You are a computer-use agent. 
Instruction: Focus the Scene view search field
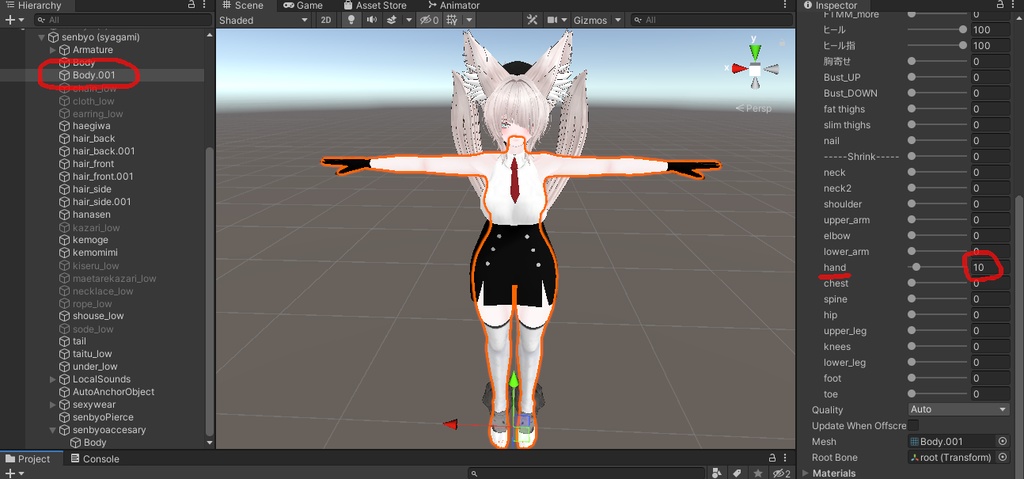point(711,20)
